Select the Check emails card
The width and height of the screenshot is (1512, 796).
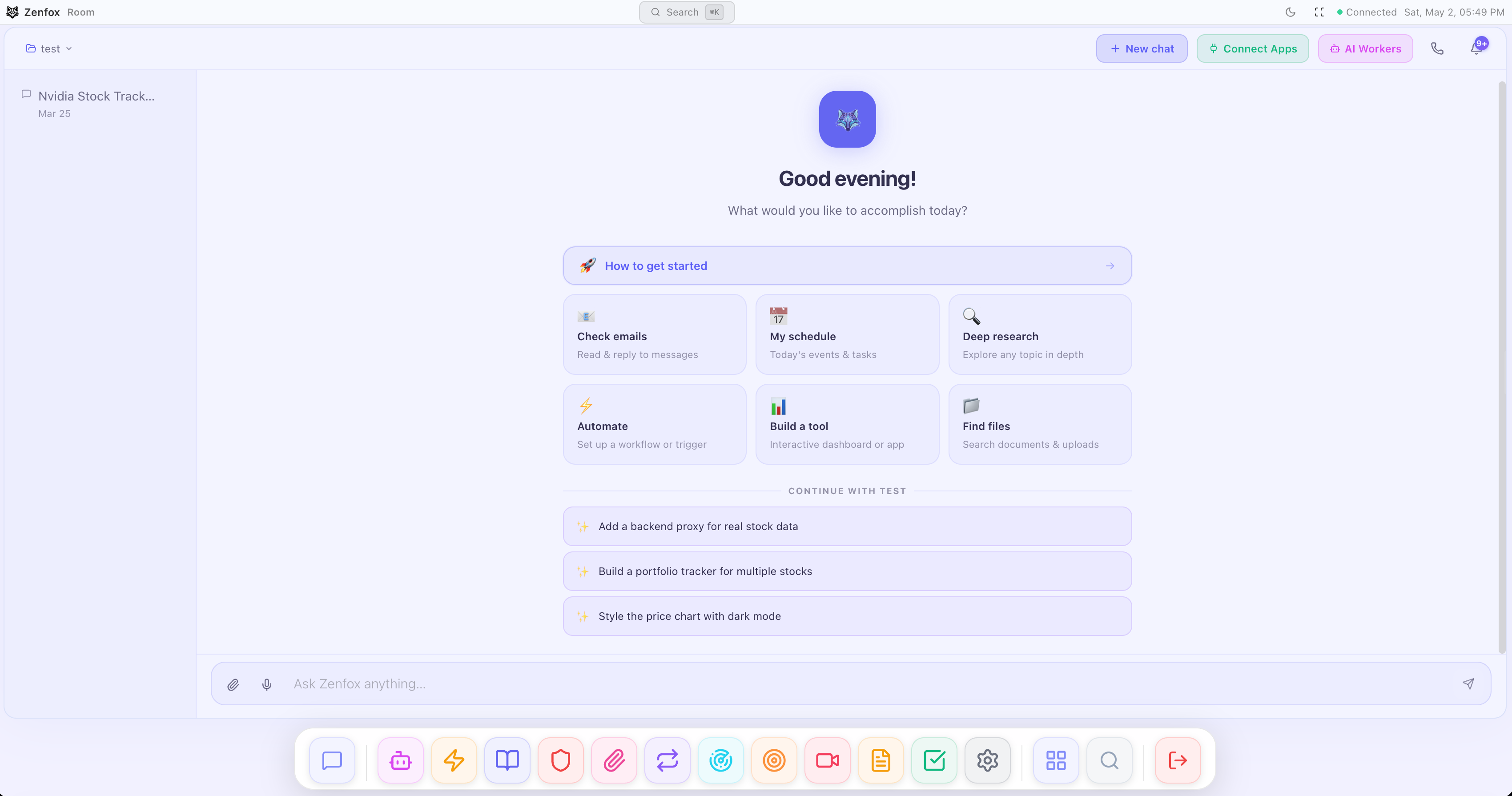pos(655,334)
